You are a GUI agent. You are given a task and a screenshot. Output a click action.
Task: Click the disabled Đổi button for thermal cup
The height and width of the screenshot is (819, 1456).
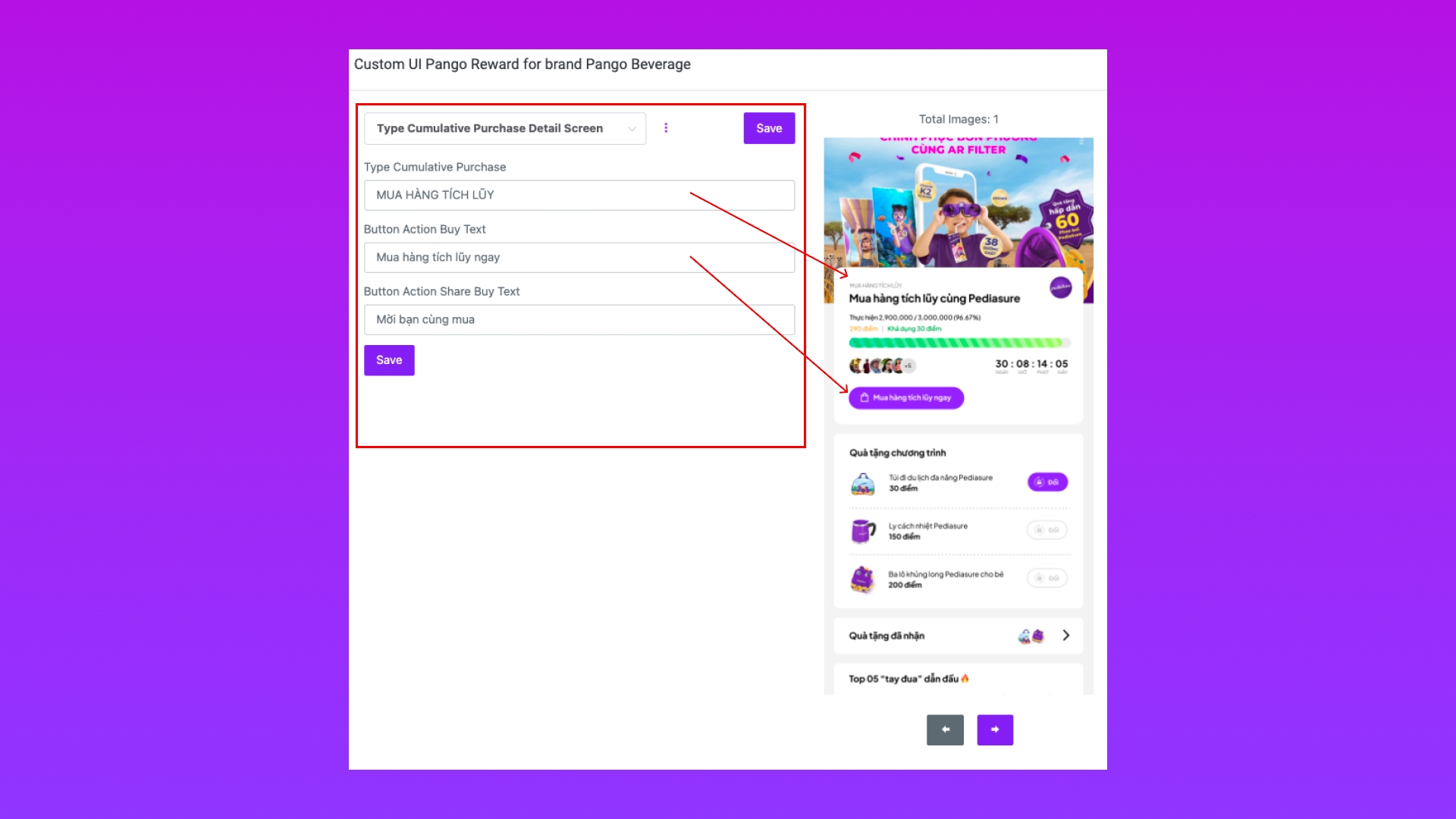click(1047, 530)
